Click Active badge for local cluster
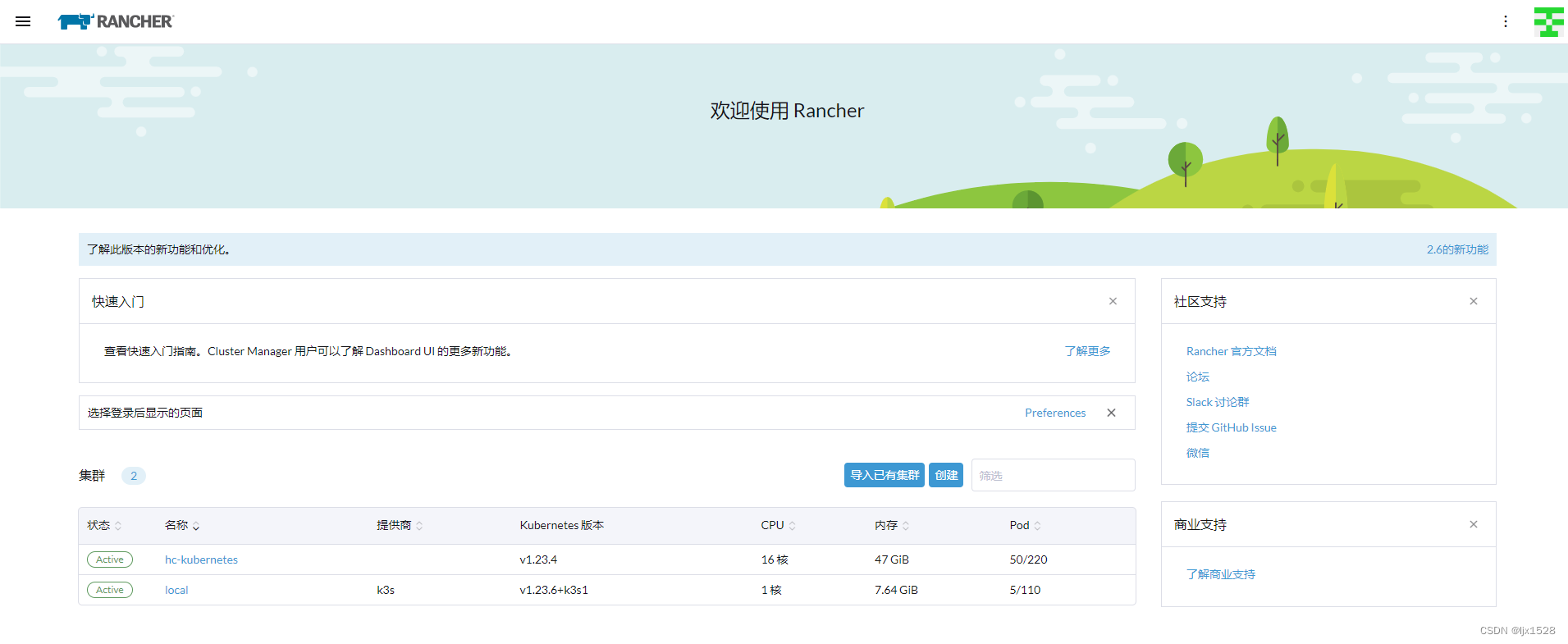This screenshot has height=644, width=1568. click(x=110, y=590)
